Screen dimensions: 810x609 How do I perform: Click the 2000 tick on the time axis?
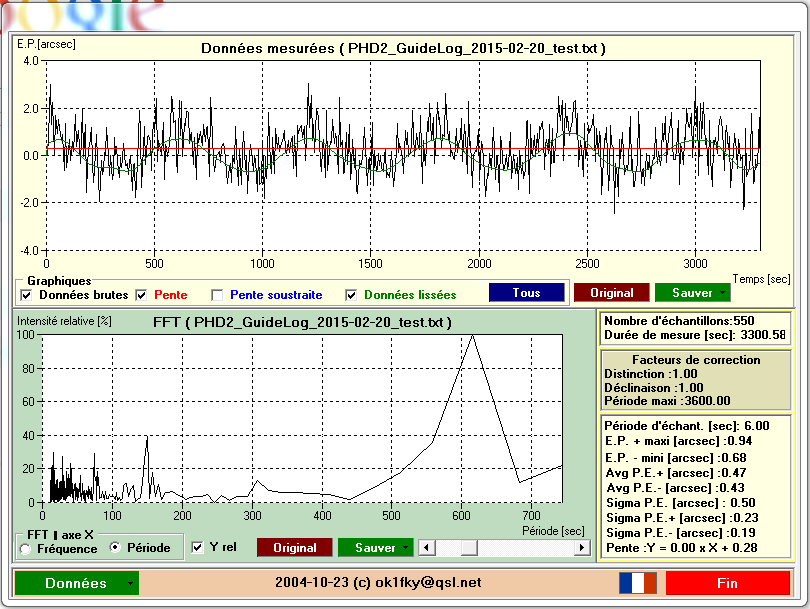[x=479, y=263]
